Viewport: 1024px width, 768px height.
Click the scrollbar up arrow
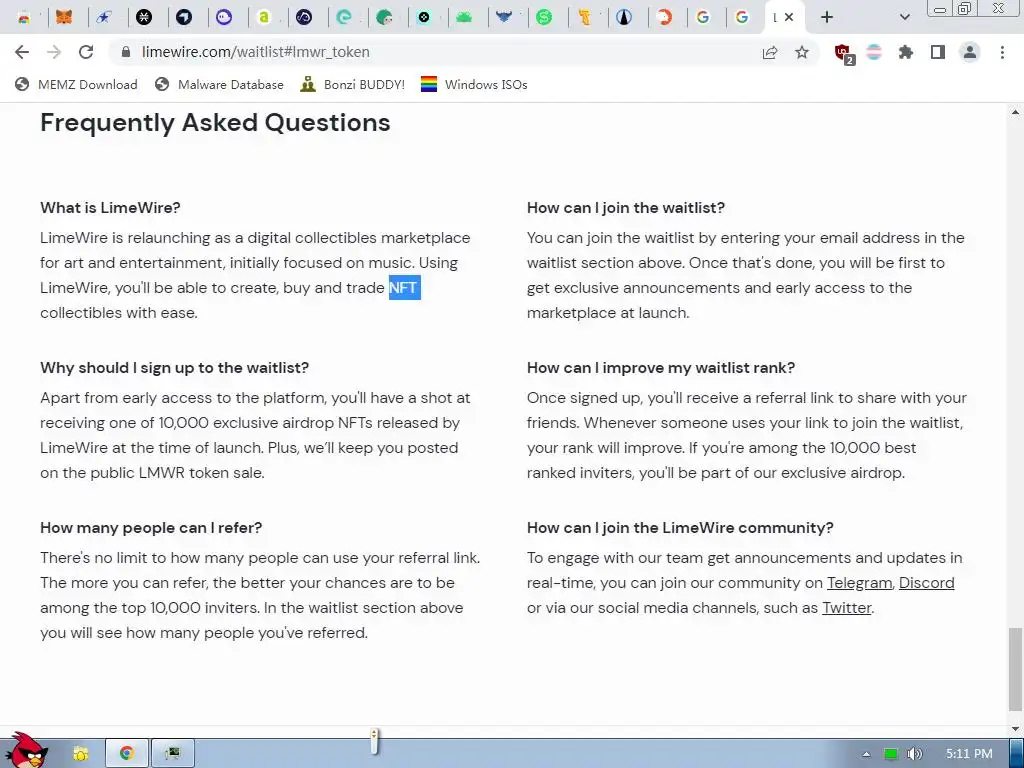point(1015,112)
